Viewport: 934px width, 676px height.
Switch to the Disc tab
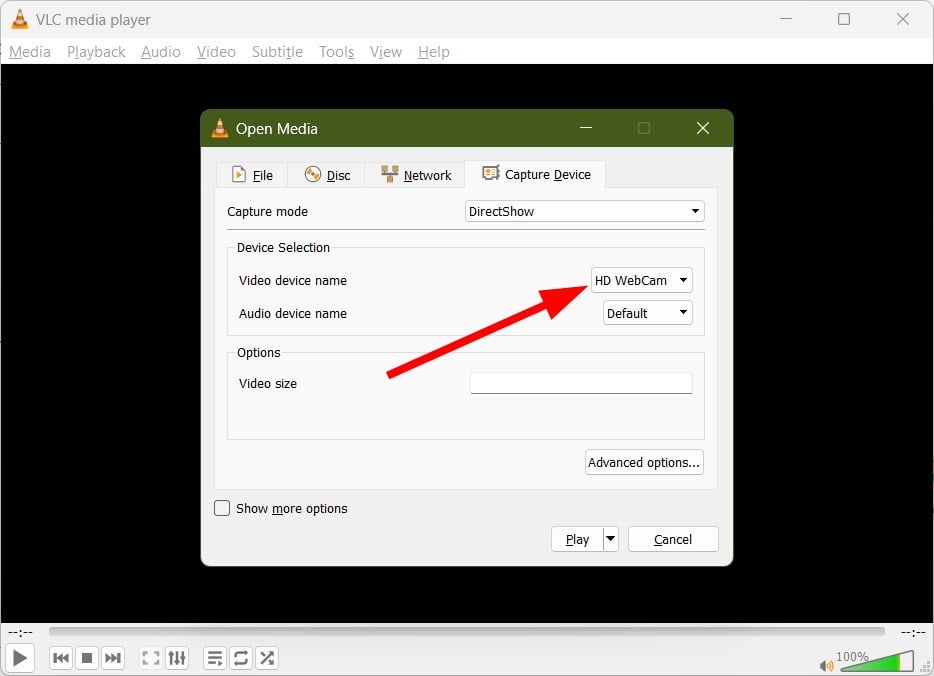coord(326,175)
